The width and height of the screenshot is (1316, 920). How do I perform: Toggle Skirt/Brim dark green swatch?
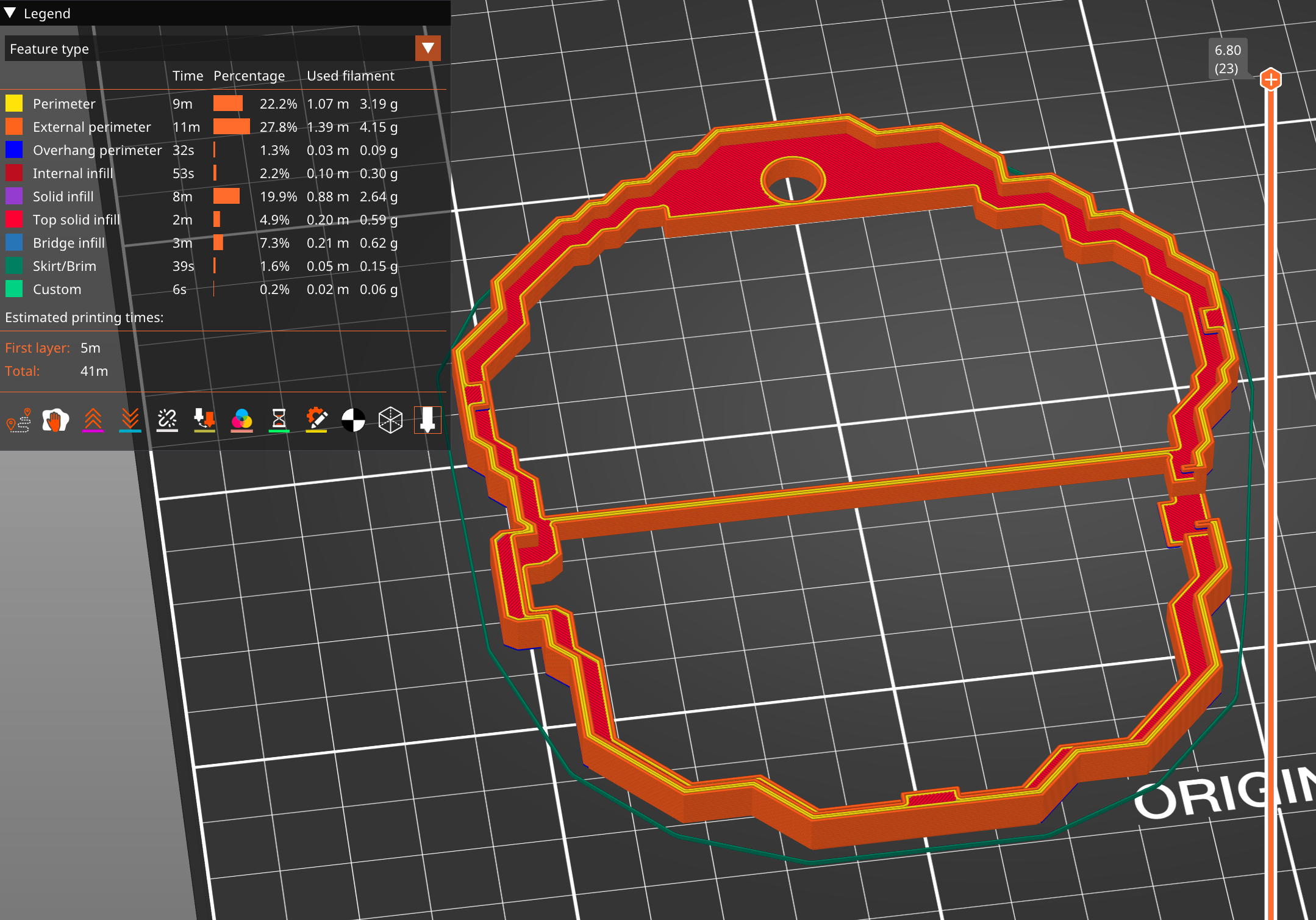(14, 265)
